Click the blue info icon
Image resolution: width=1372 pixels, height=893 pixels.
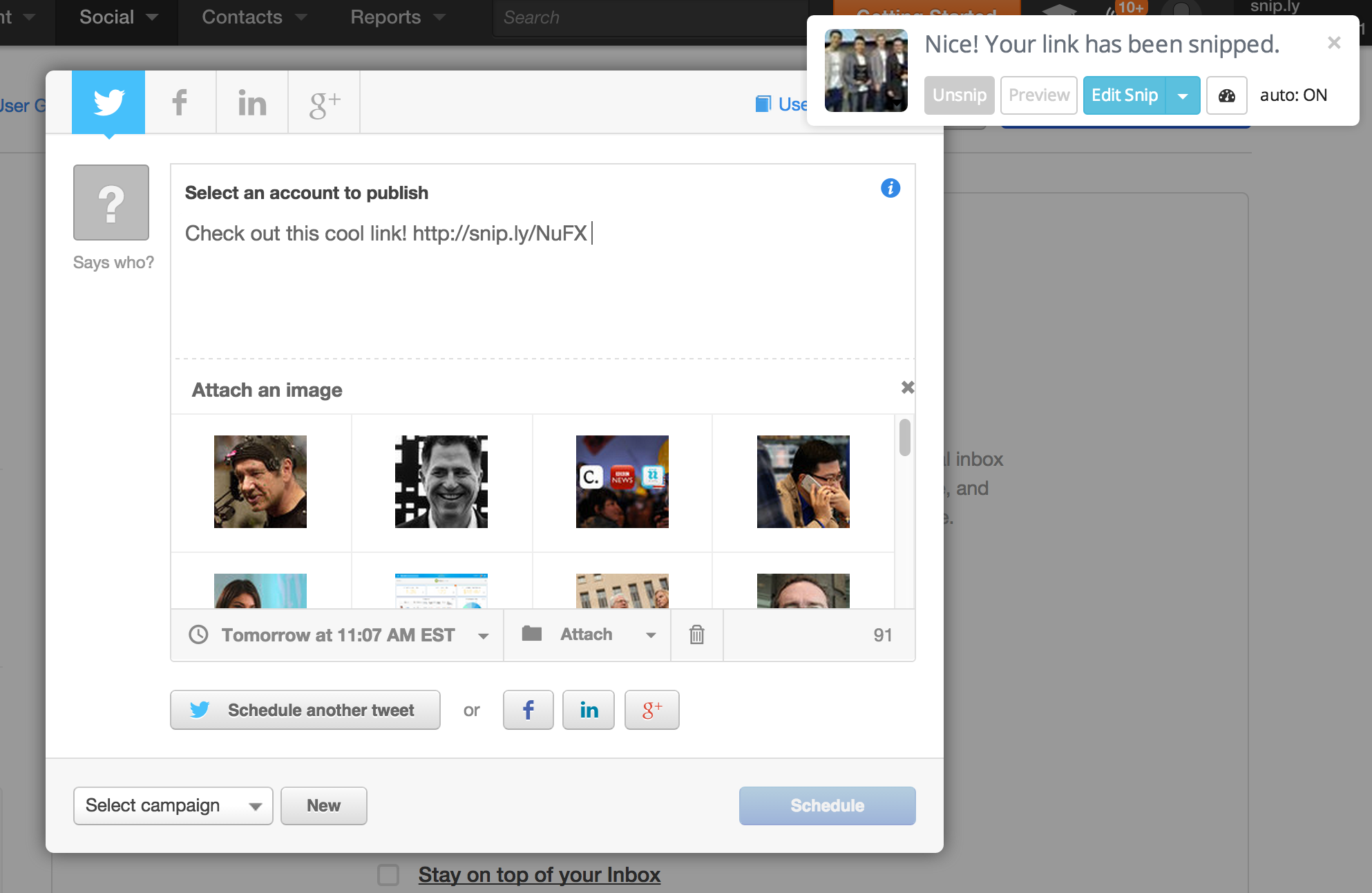tap(890, 188)
